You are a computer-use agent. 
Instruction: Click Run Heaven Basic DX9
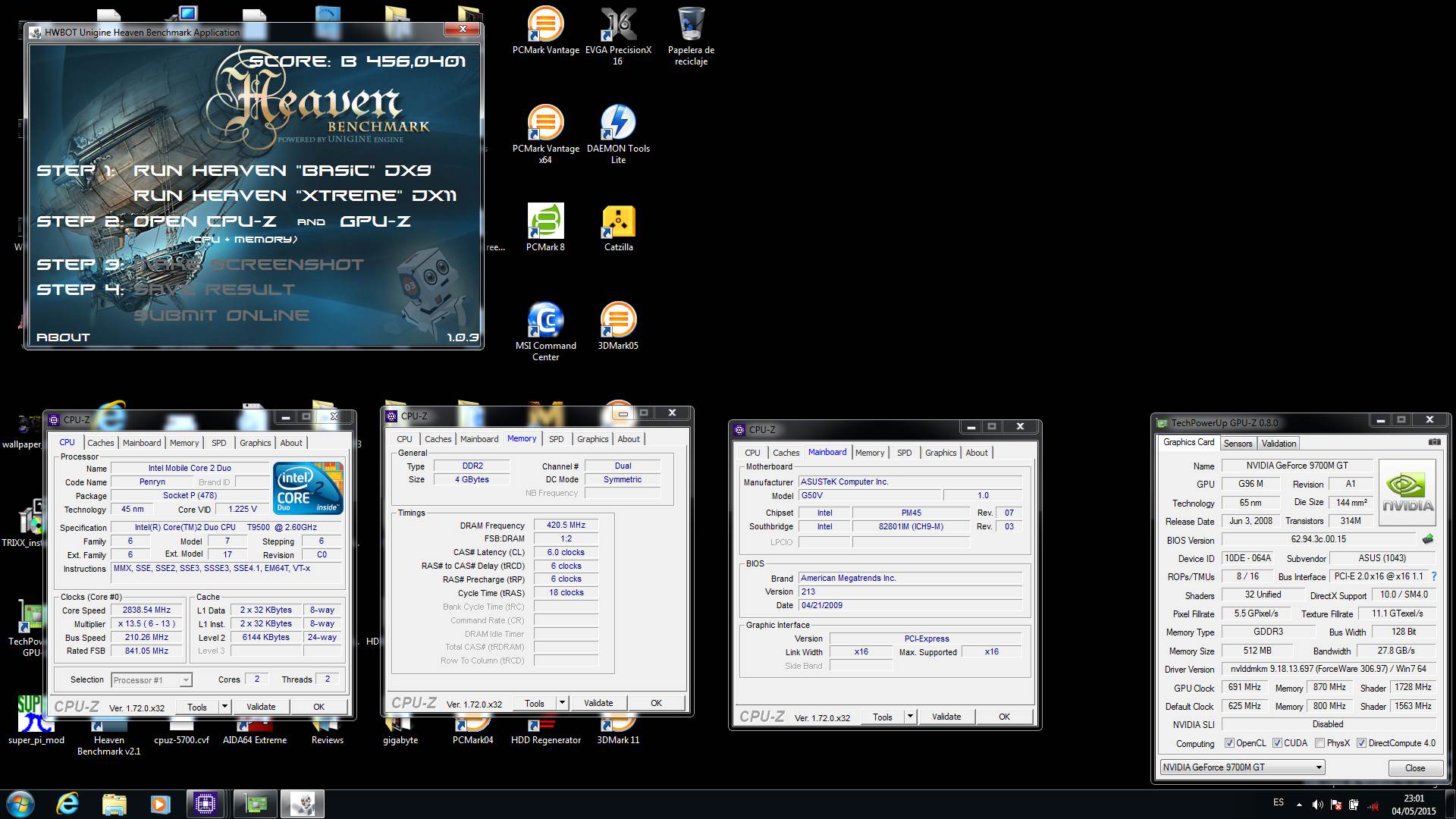(282, 171)
